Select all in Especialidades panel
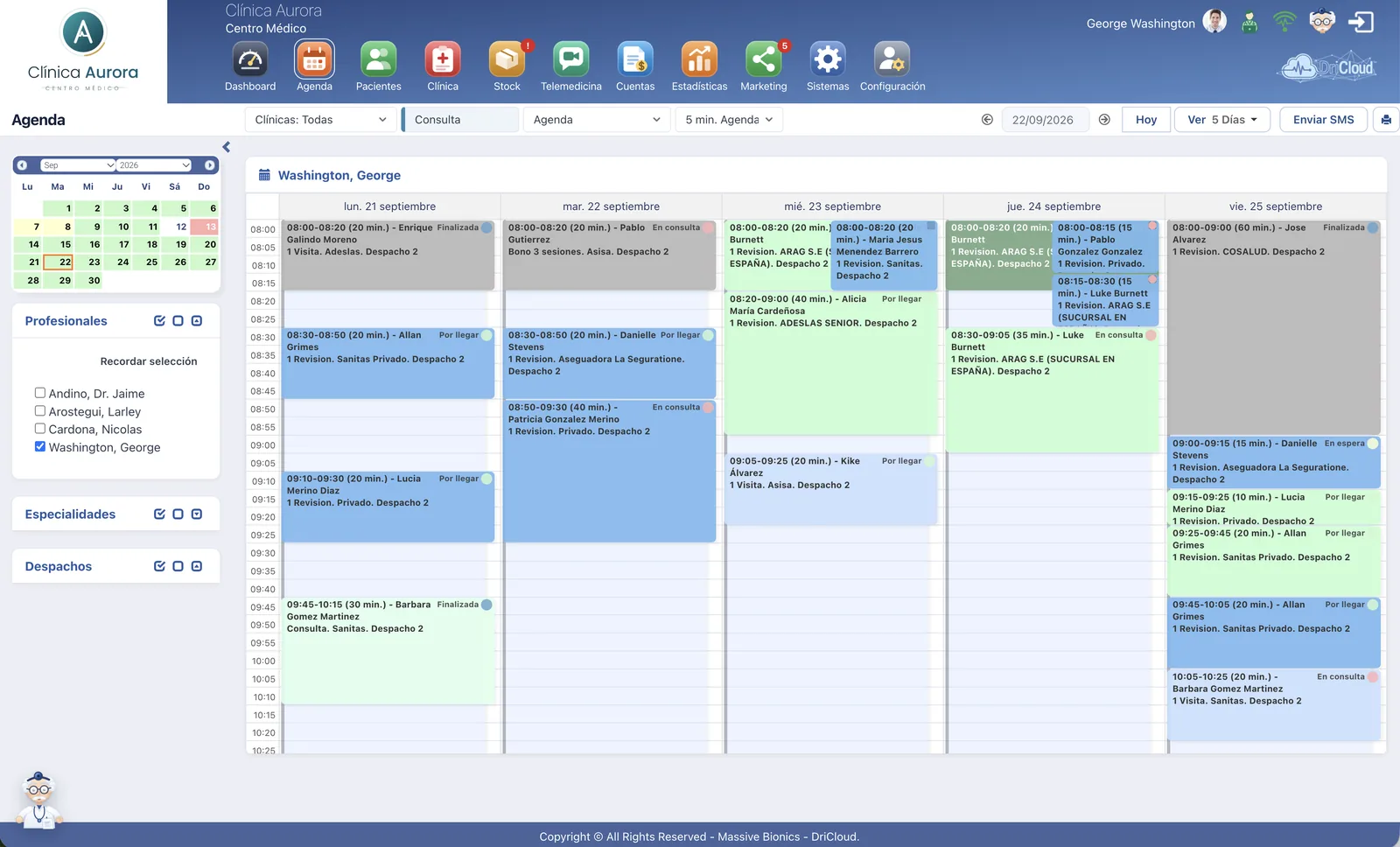This screenshot has width=1400, height=847. (159, 514)
